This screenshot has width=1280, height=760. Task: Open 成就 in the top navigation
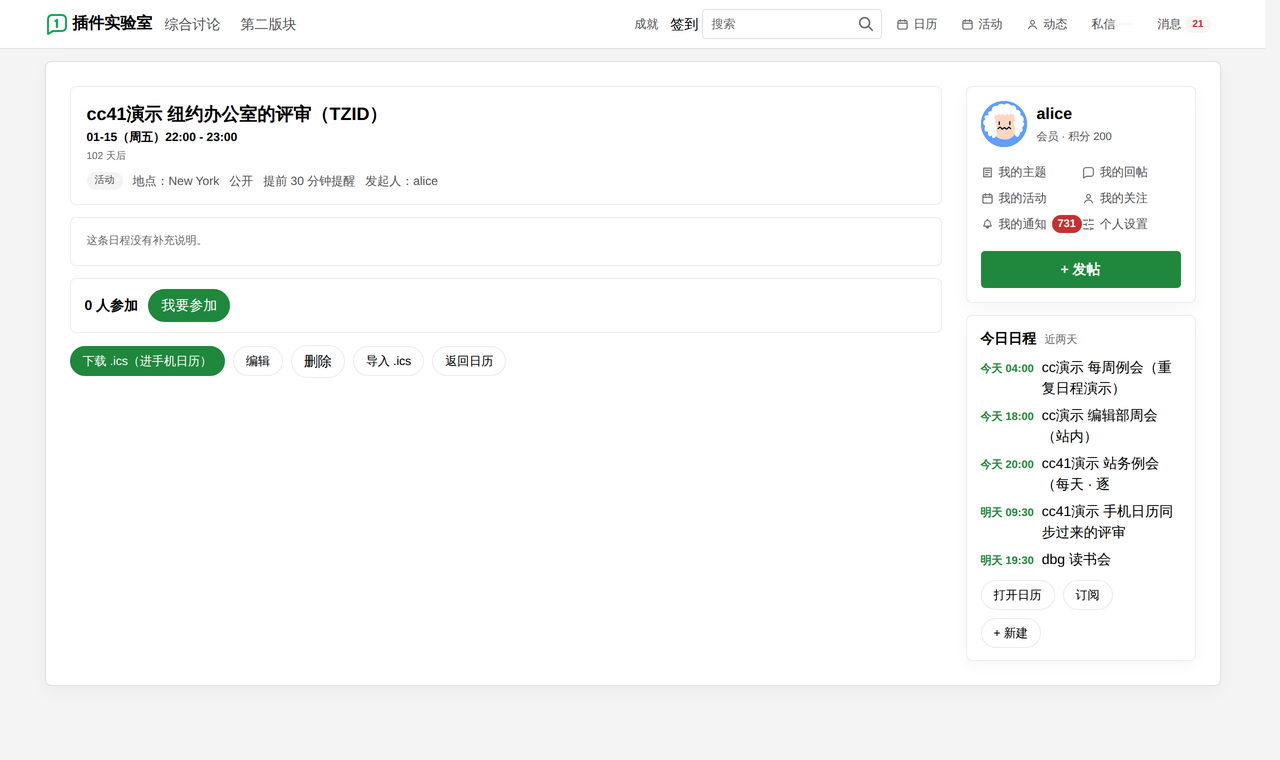point(646,24)
